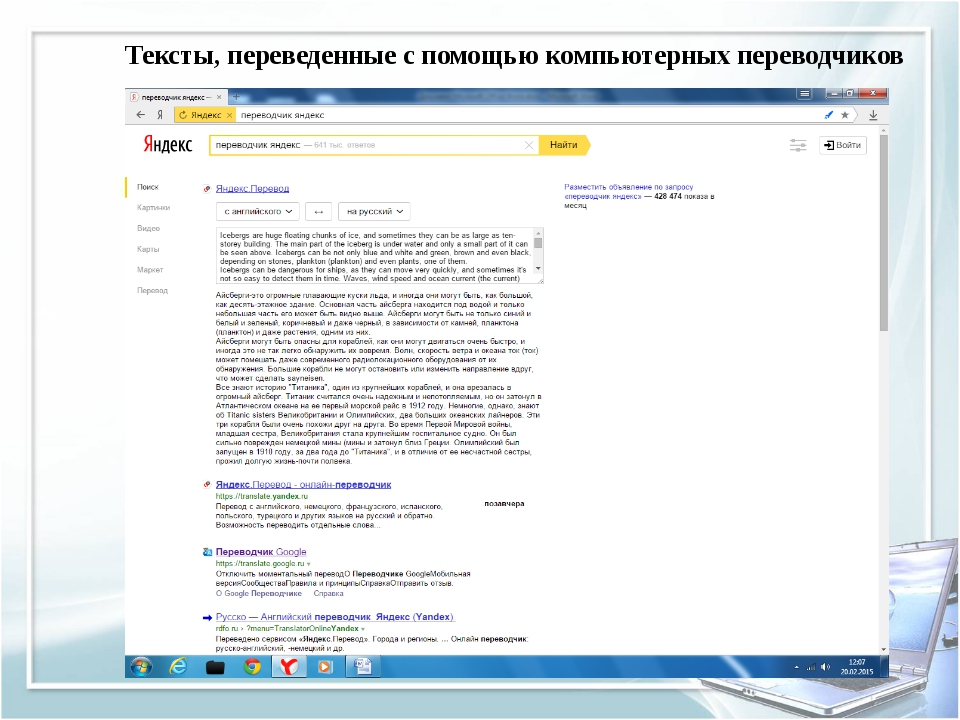Switch to 'Карты' search section
Viewport: 960px width, 720px height.
point(148,249)
